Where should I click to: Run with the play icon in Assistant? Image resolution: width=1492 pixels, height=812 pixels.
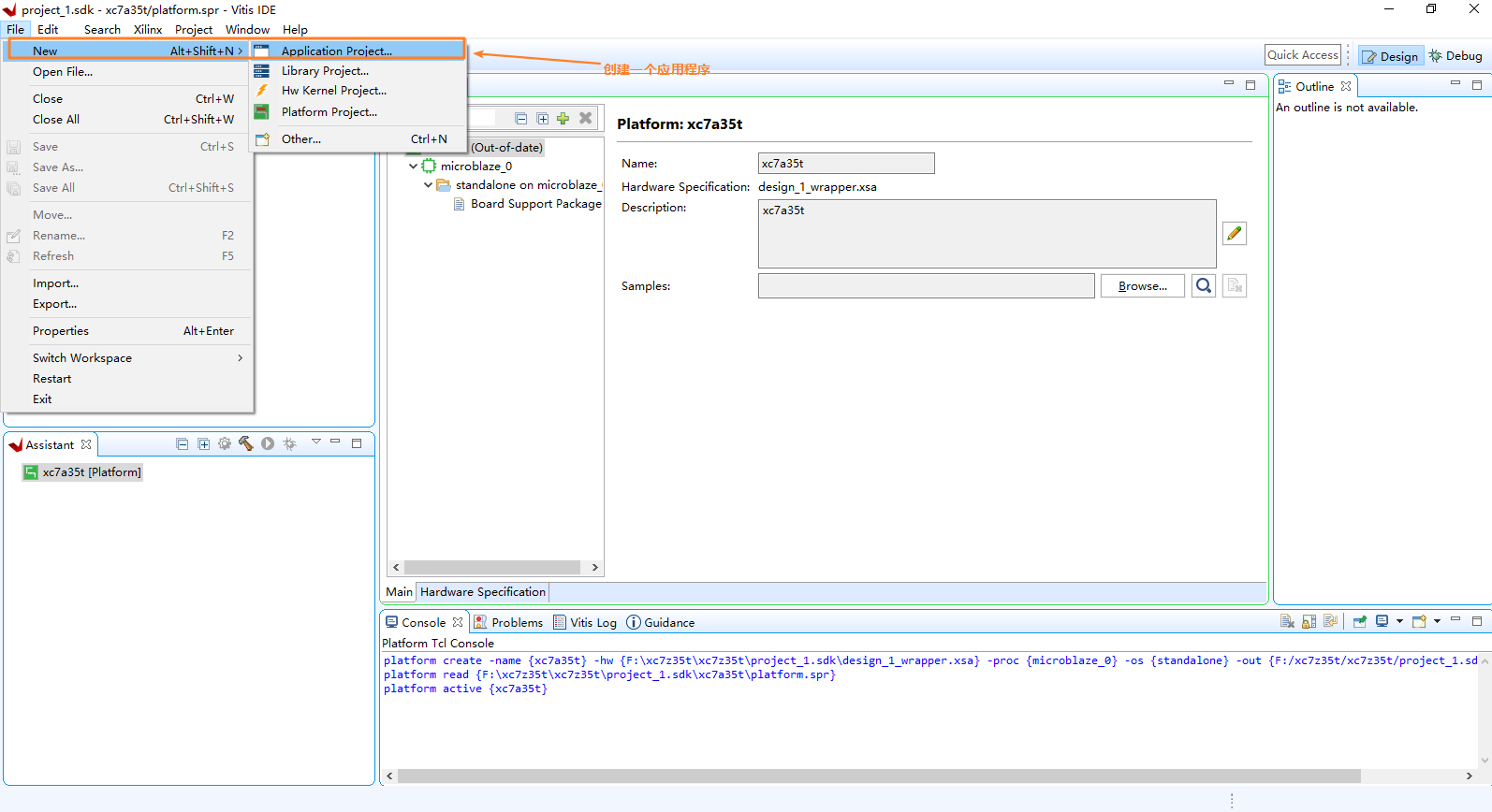[268, 444]
